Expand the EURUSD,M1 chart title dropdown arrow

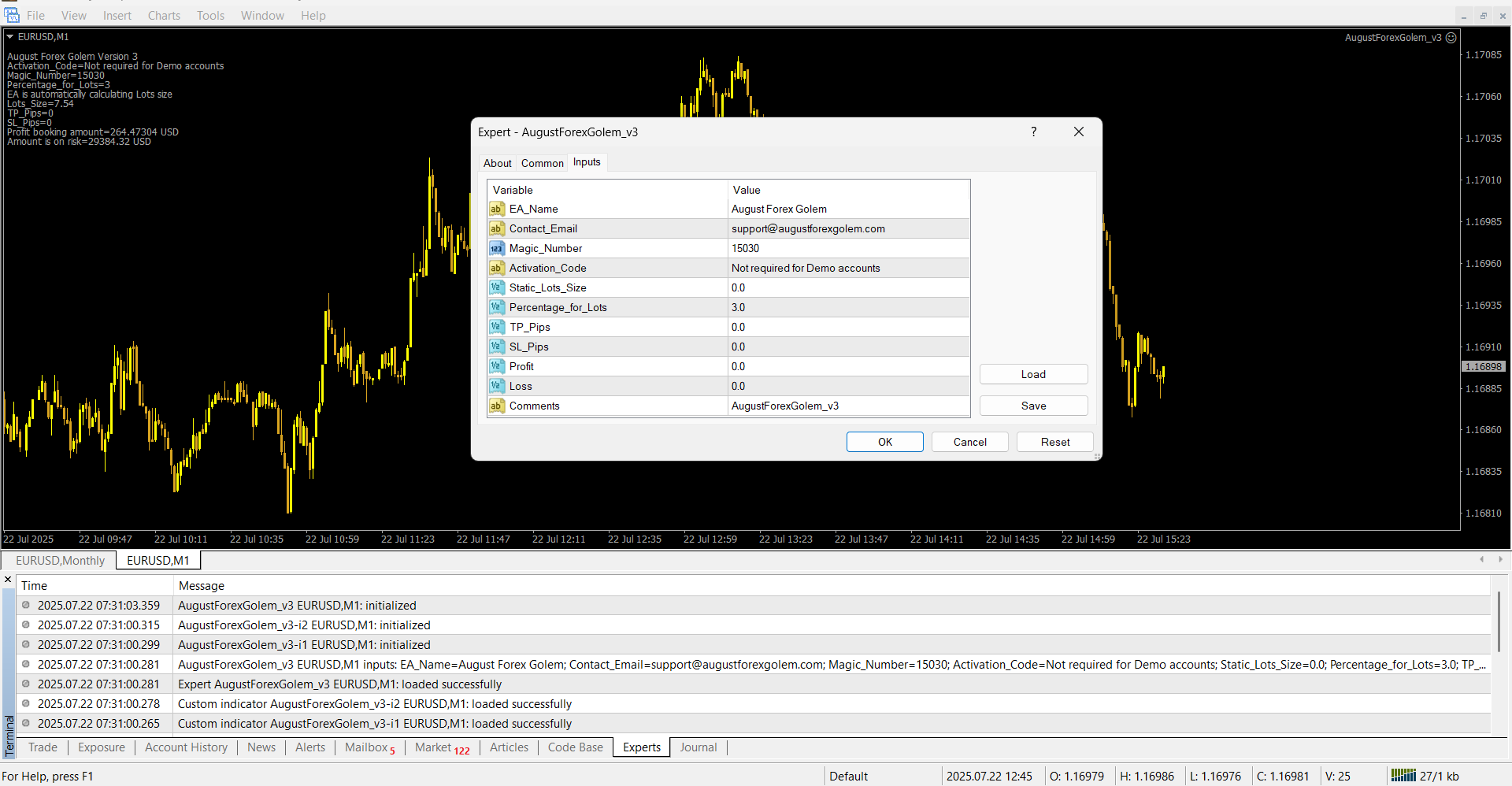(x=10, y=36)
